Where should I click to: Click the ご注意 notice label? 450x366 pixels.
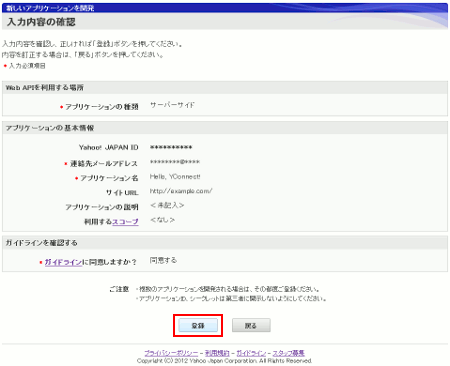(x=119, y=289)
